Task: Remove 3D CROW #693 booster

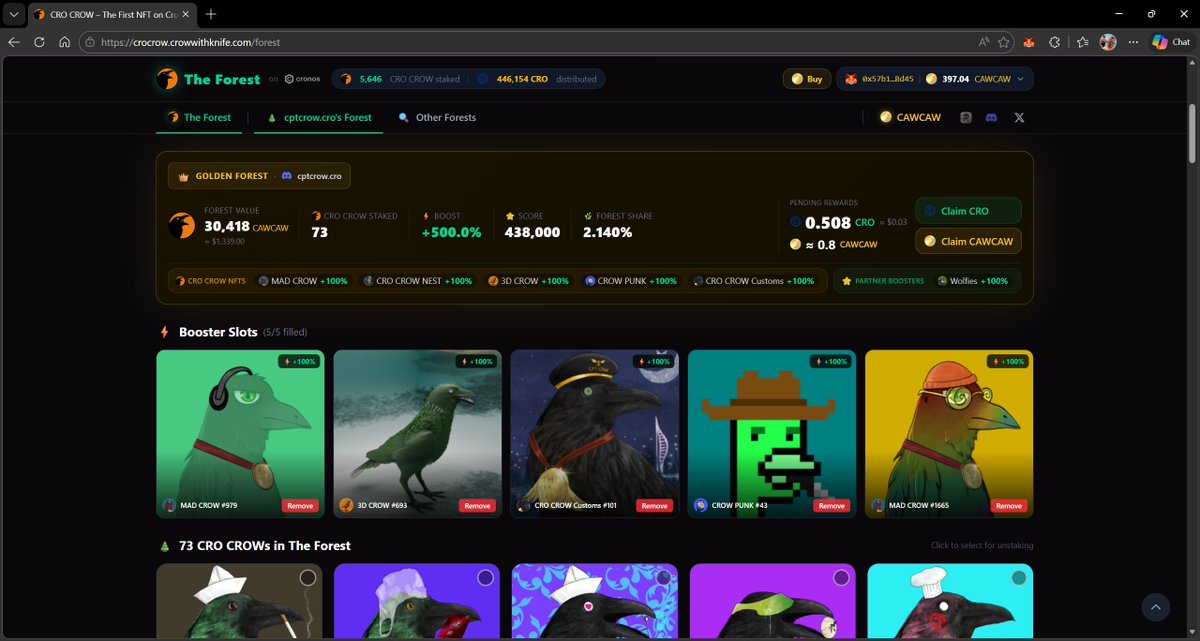Action: tap(478, 506)
